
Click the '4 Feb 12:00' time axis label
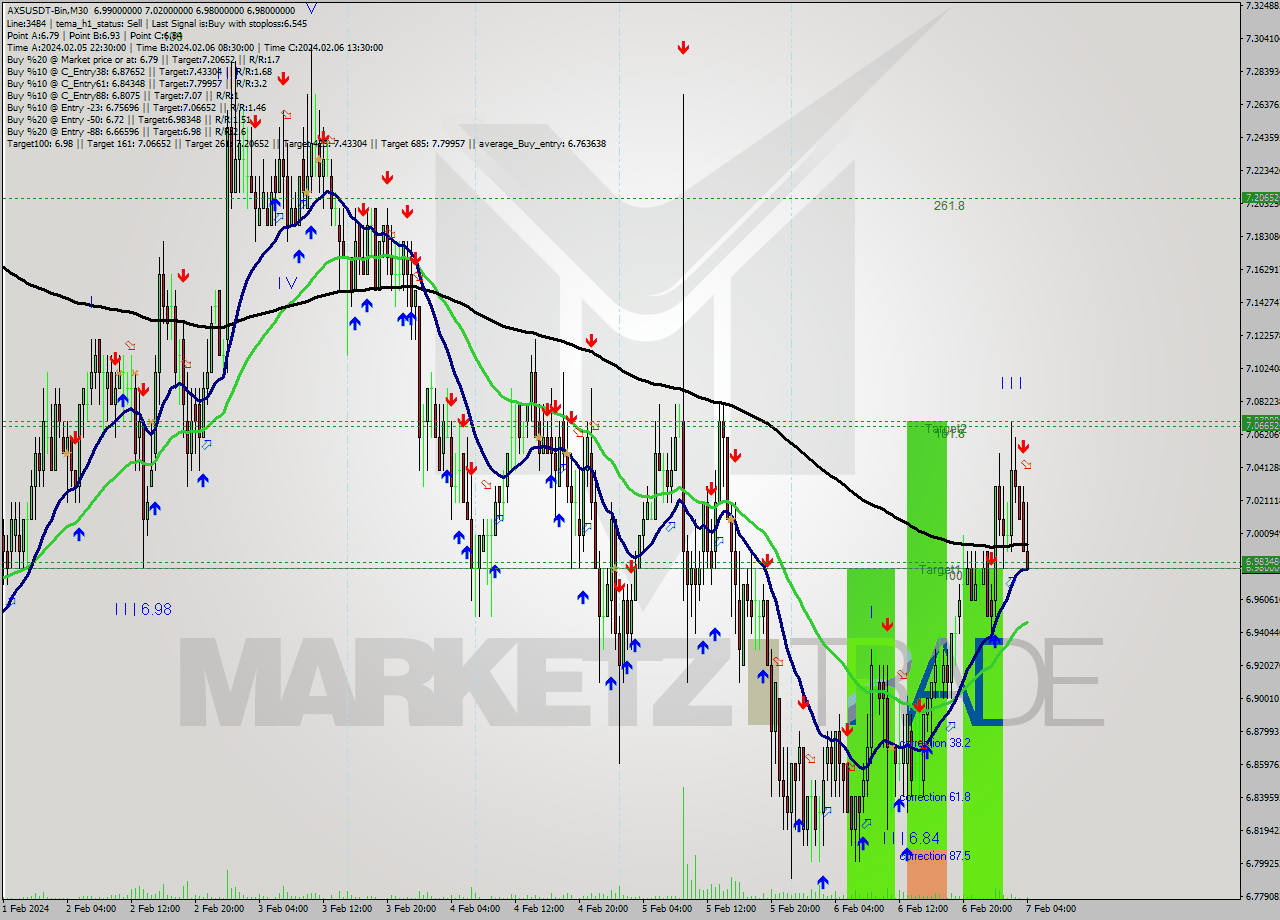539,909
